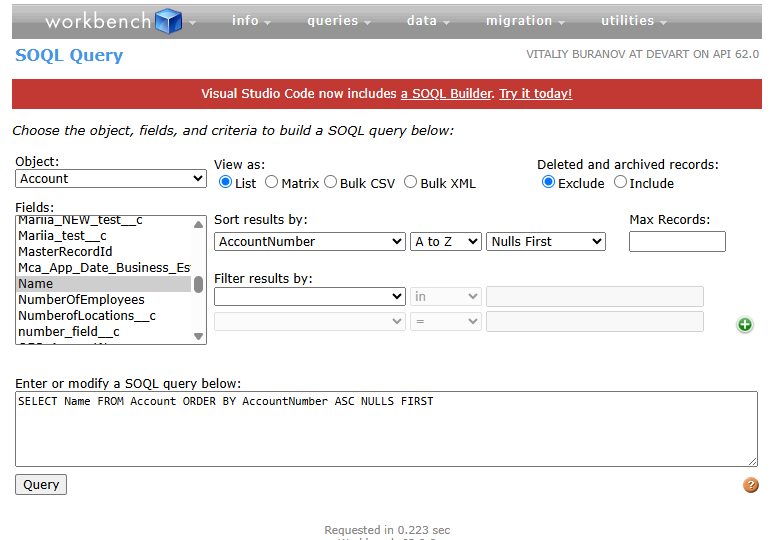775x540 pixels.
Task: Click the Fields list scroll up arrow
Action: pos(198,224)
